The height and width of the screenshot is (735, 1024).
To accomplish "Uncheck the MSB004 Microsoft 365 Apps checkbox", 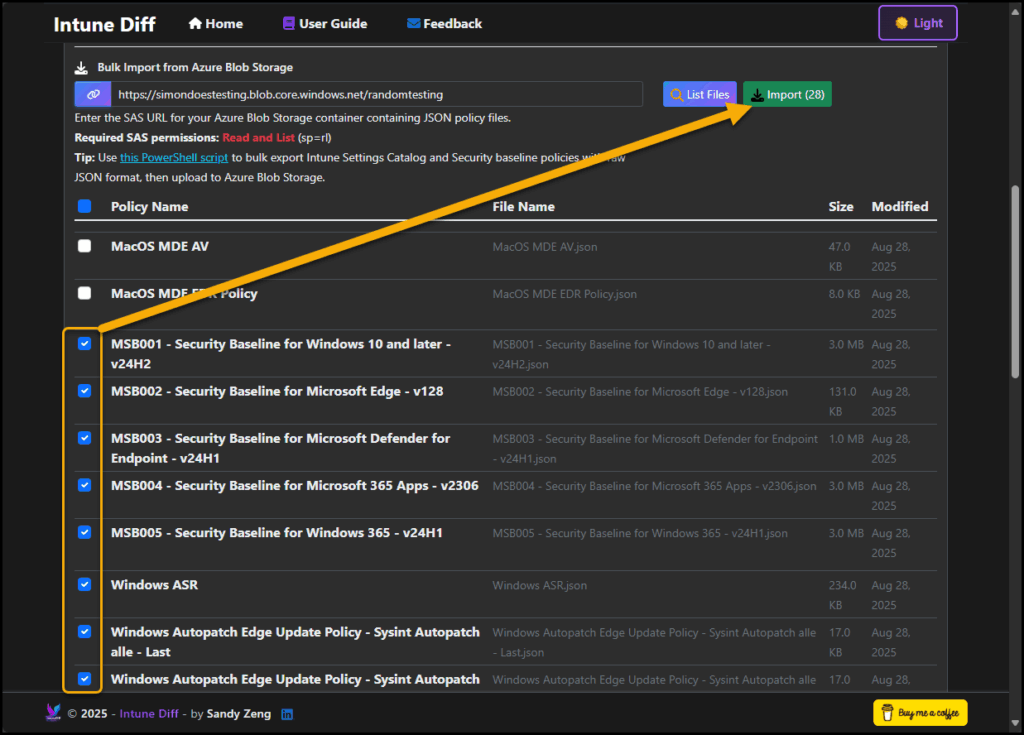I will 84,485.
